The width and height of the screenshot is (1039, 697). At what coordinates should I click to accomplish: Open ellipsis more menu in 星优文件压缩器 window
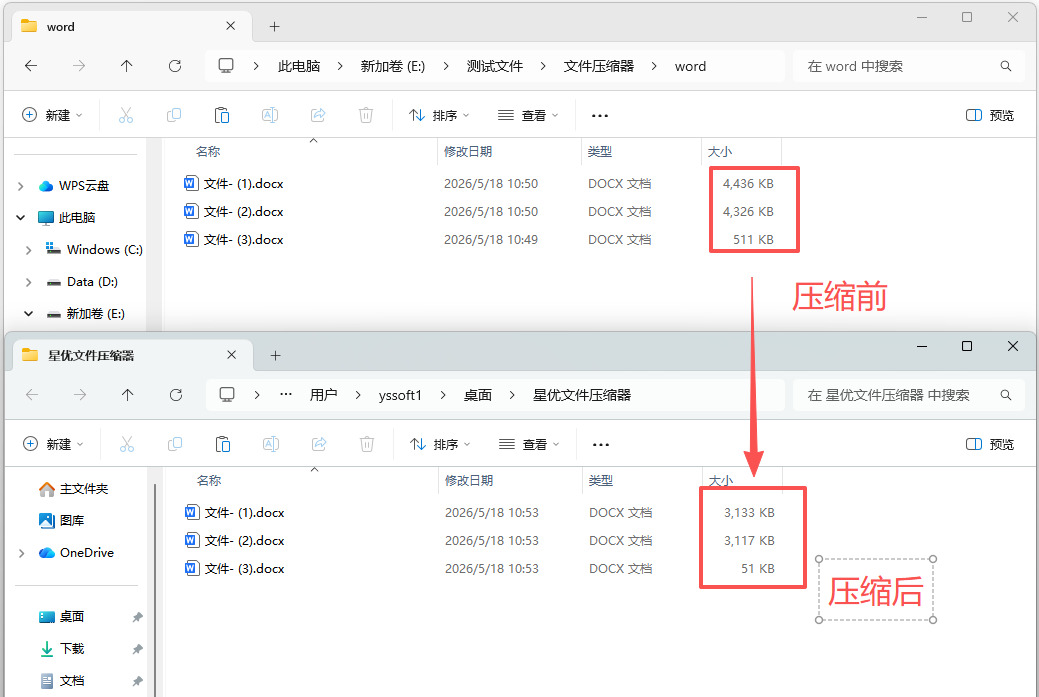601,444
